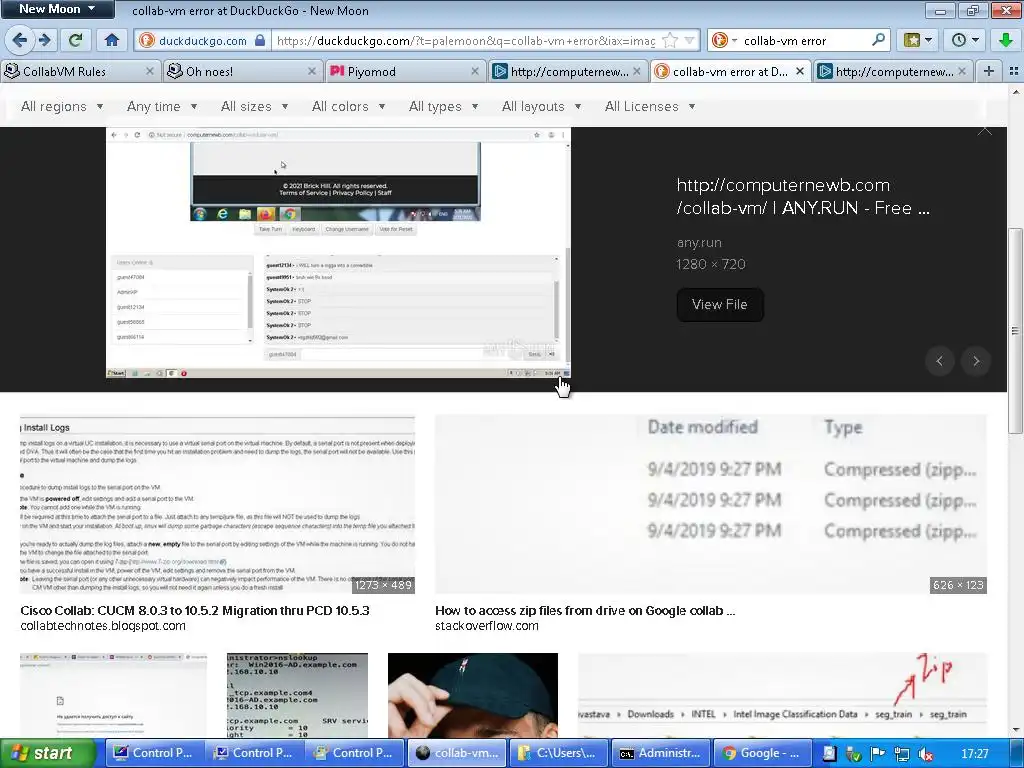
Task: Switch to Google Chrome taskbar window
Action: pyautogui.click(x=762, y=753)
